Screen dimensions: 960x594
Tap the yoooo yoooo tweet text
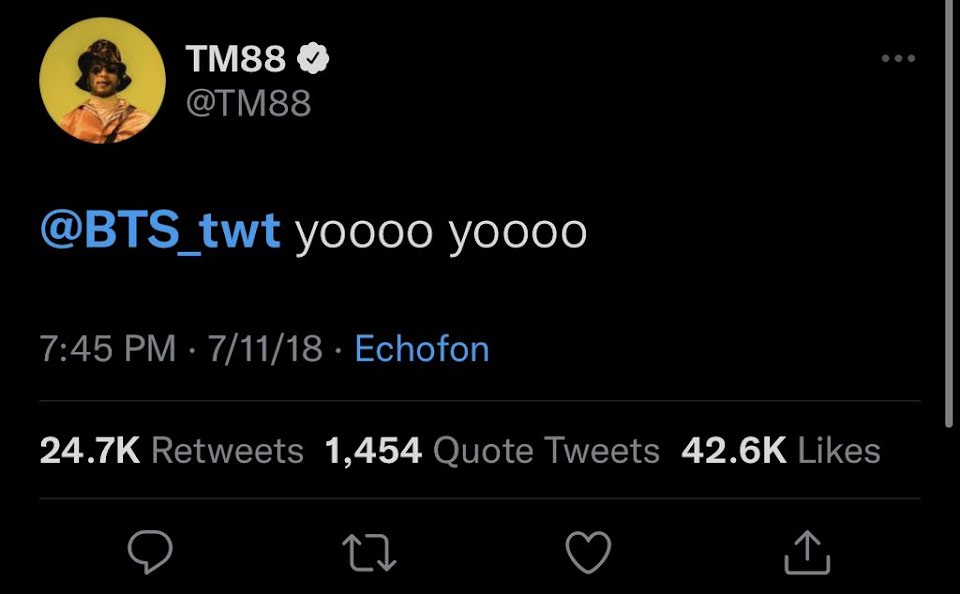[x=441, y=233]
